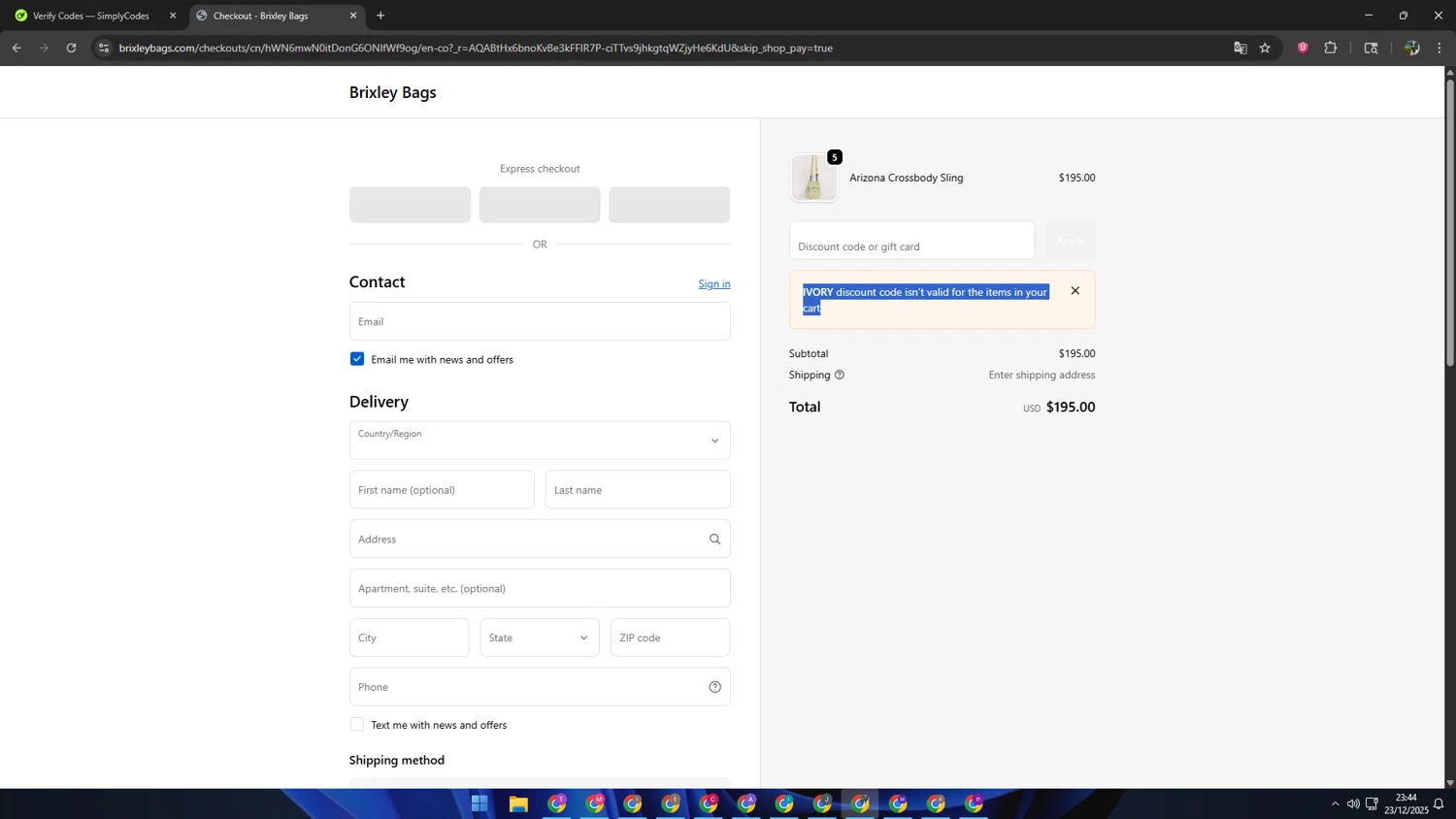Image resolution: width=1456 pixels, height=819 pixels.
Task: Open the State dropdown
Action: [540, 638]
